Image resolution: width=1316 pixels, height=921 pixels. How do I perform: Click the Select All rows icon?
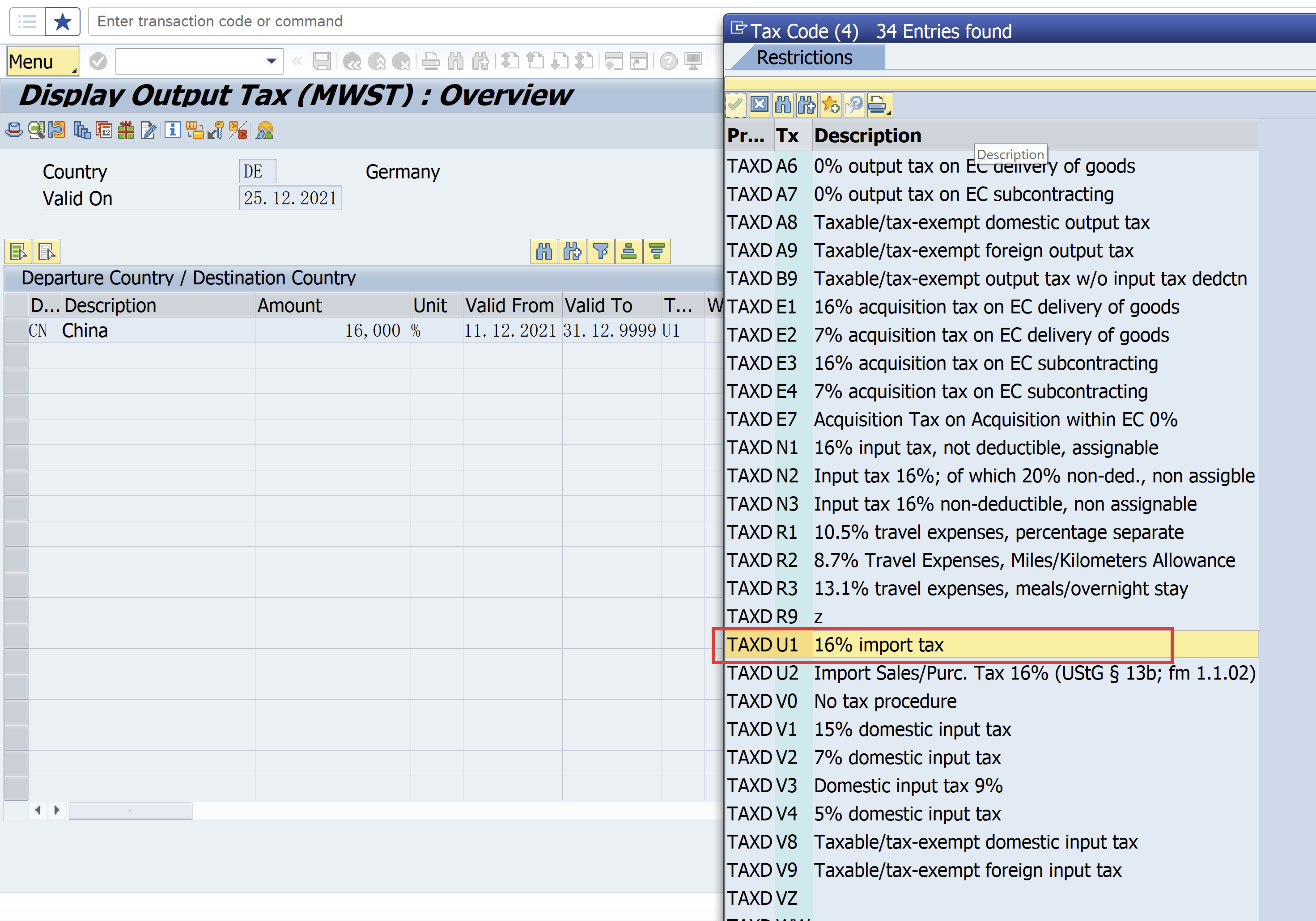pyautogui.click(x=18, y=251)
